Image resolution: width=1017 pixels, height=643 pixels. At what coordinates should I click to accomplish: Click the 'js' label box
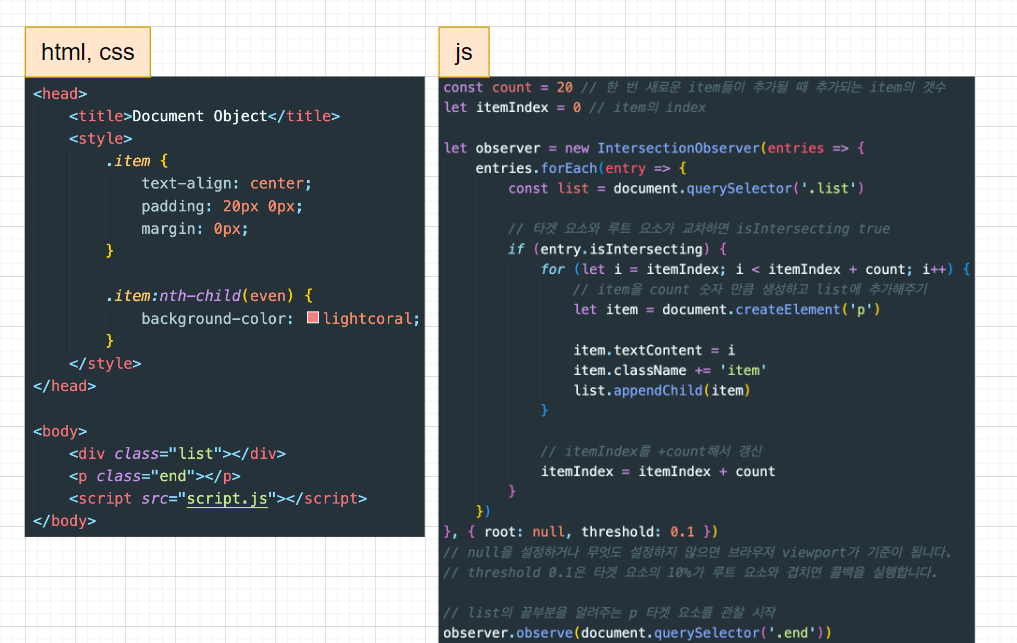click(x=464, y=52)
